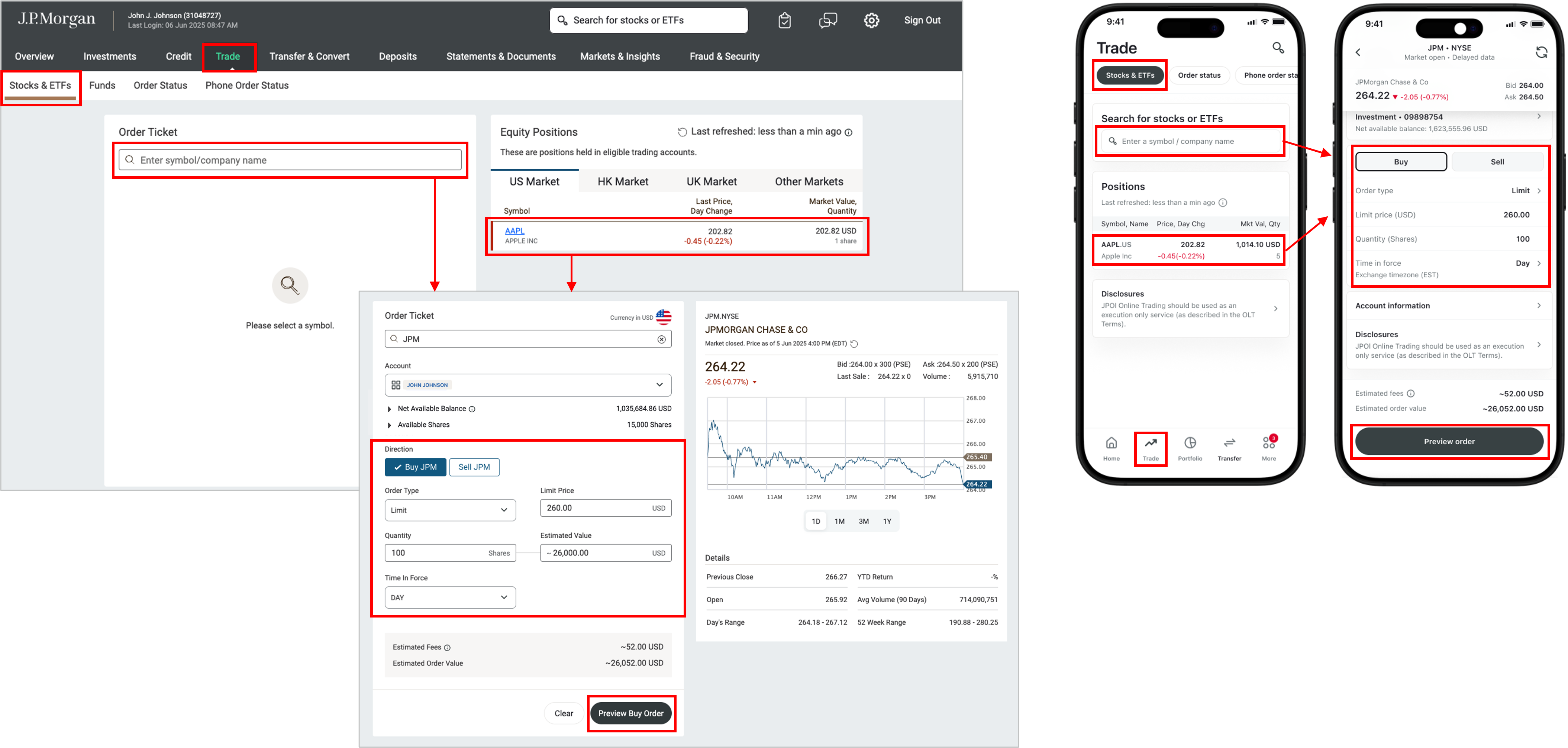1568x748 pixels.
Task: Tap the back arrow on JPM mobile screen
Action: tap(1358, 52)
